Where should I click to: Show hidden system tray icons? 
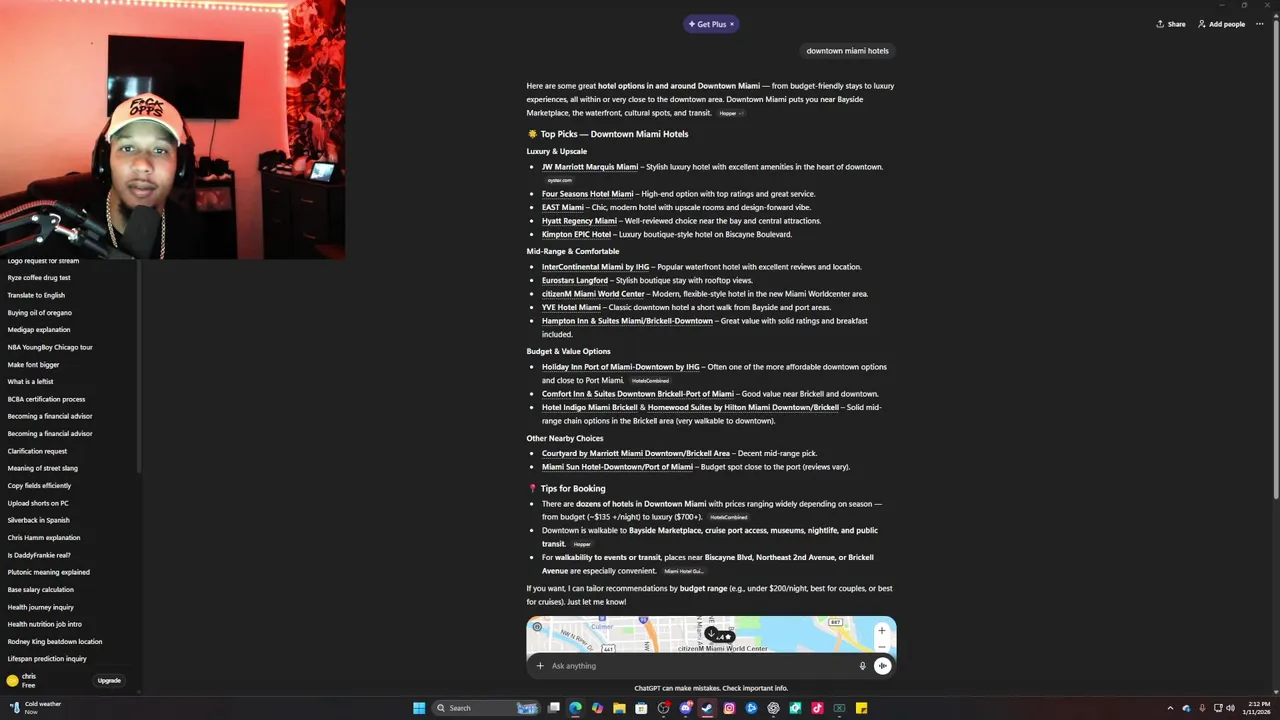1170,708
